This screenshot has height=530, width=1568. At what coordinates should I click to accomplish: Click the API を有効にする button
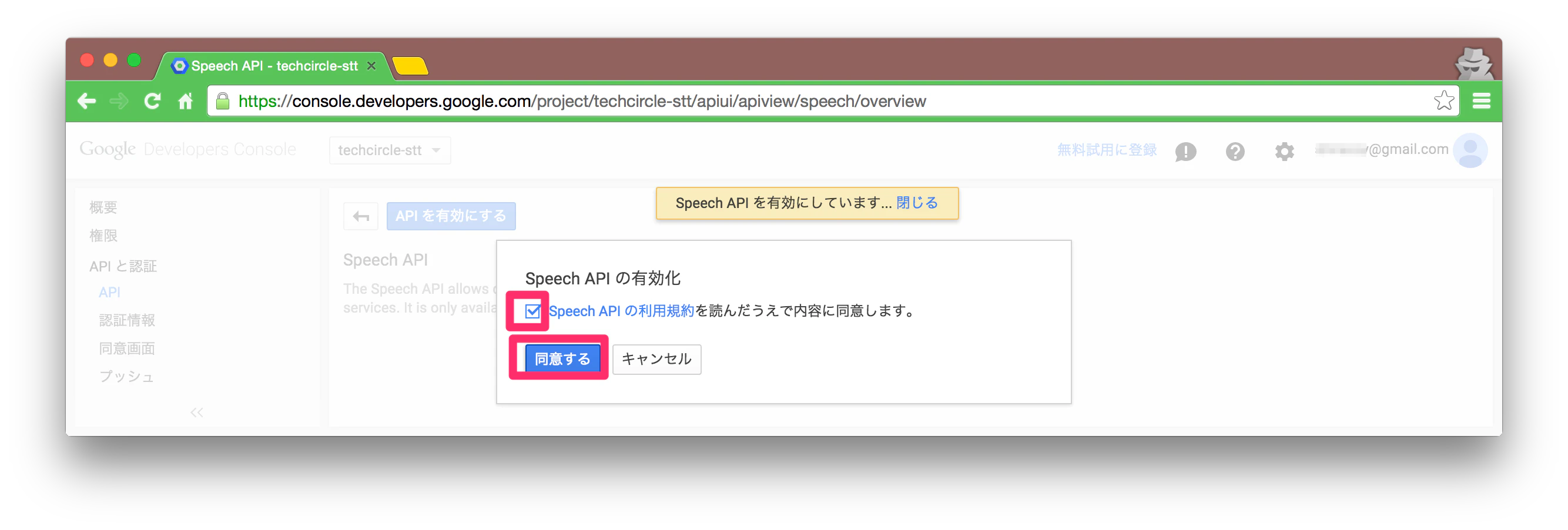tap(451, 216)
